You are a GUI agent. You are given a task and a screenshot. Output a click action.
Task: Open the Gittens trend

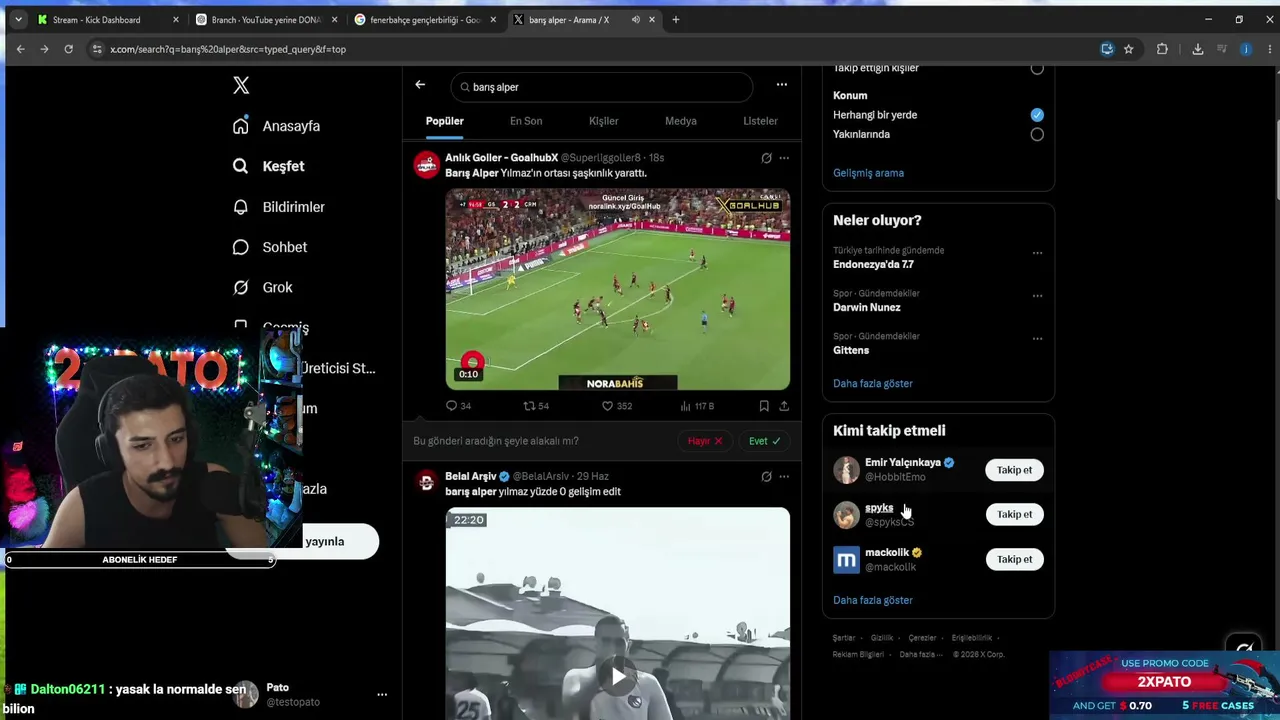pos(851,351)
